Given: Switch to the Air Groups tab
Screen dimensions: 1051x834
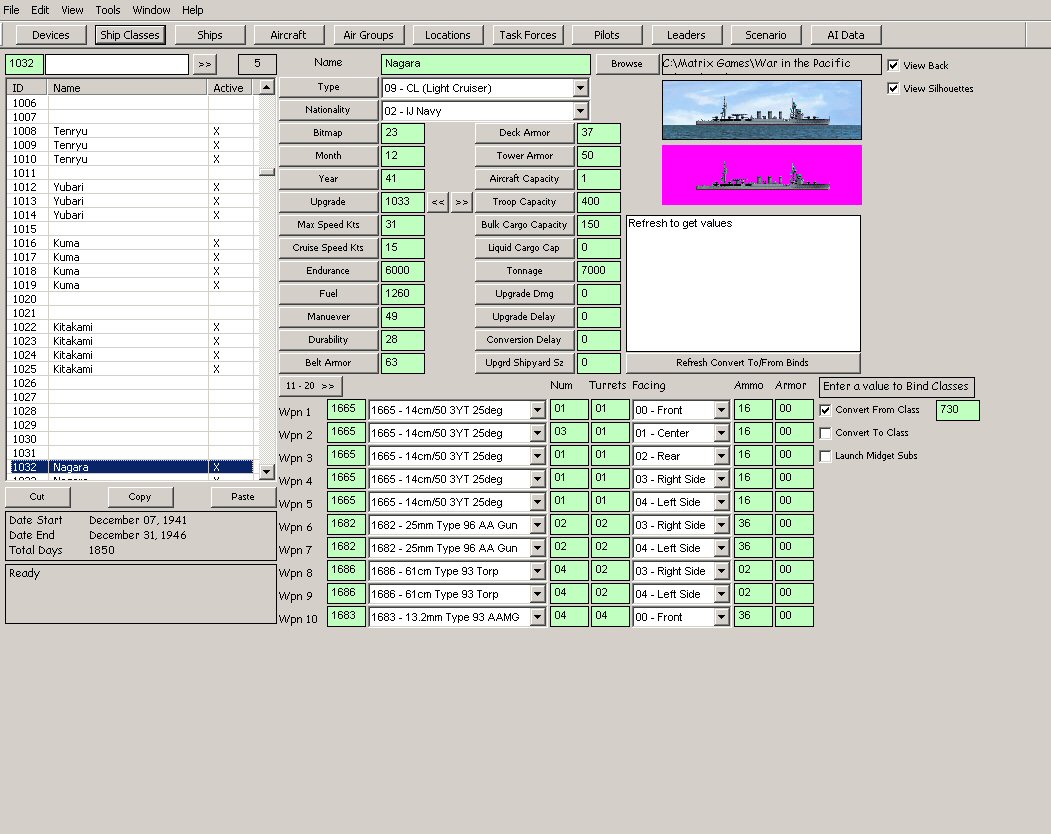Looking at the screenshot, I should pos(368,35).
